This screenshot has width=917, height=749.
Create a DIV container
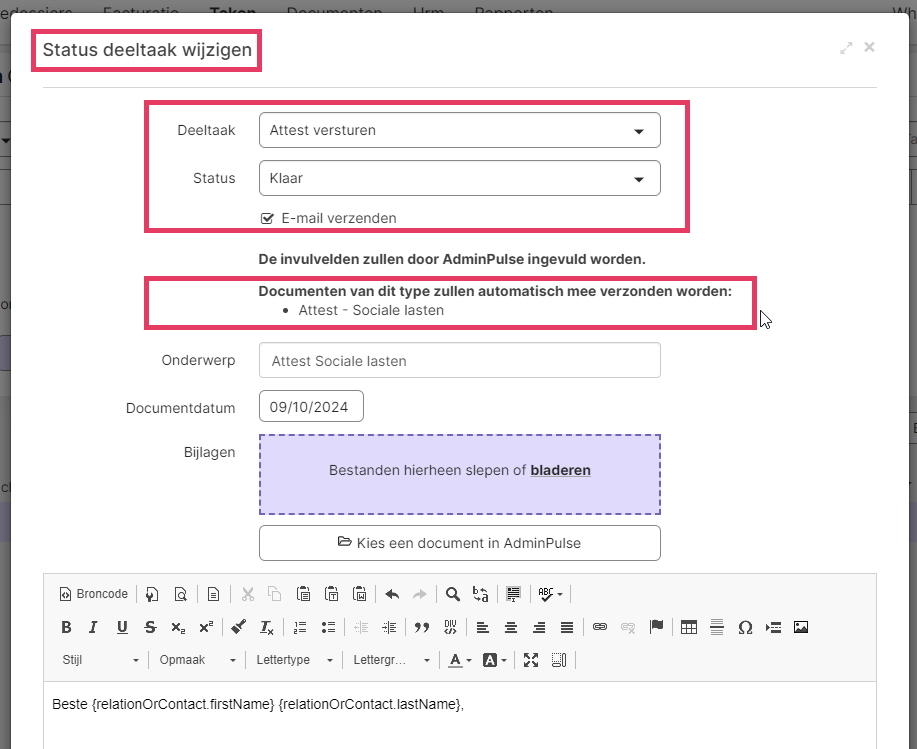click(x=450, y=627)
